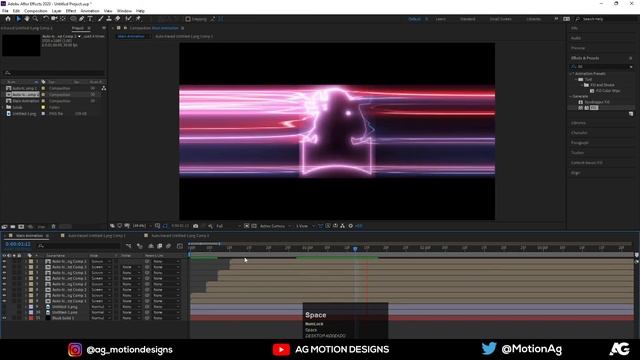Open the Paragraph panel
Screen dimensions: 640x360
coord(580,143)
